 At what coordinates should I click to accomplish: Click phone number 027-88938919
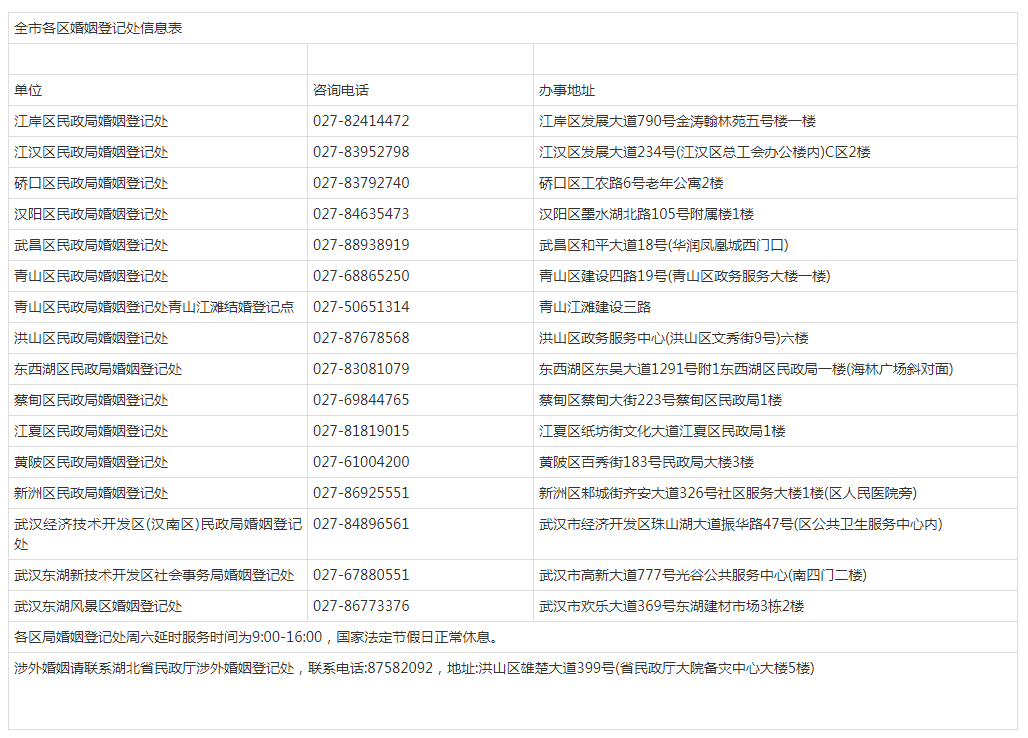tap(361, 245)
